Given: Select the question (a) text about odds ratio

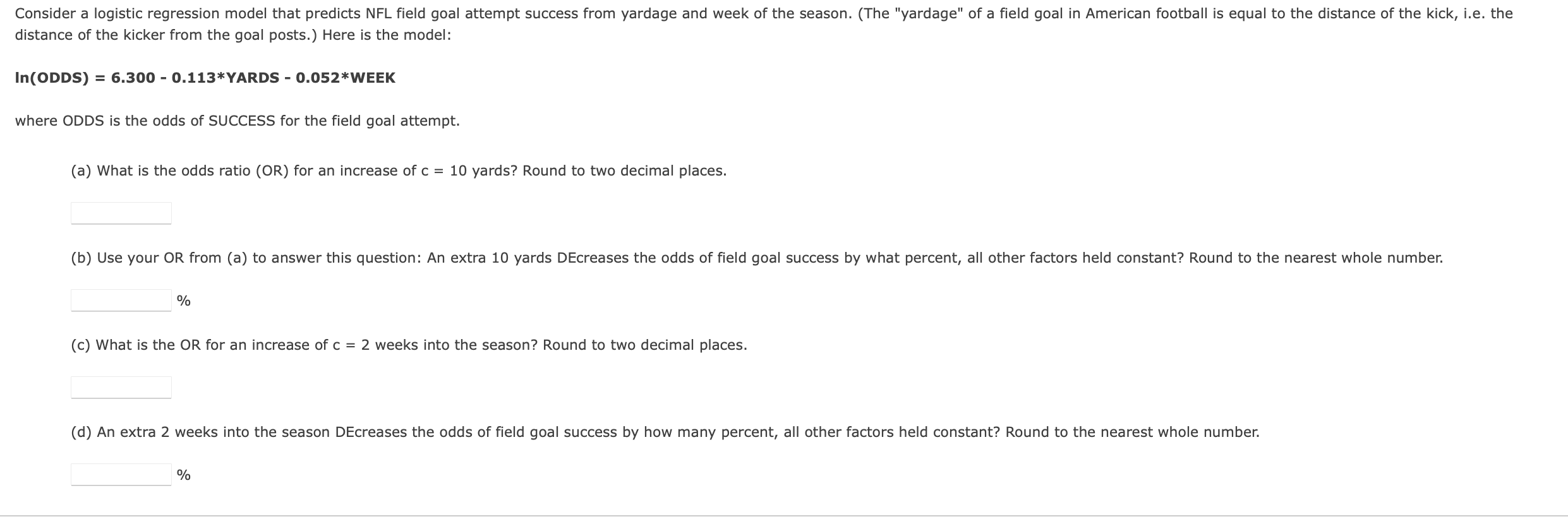Looking at the screenshot, I should [x=398, y=170].
